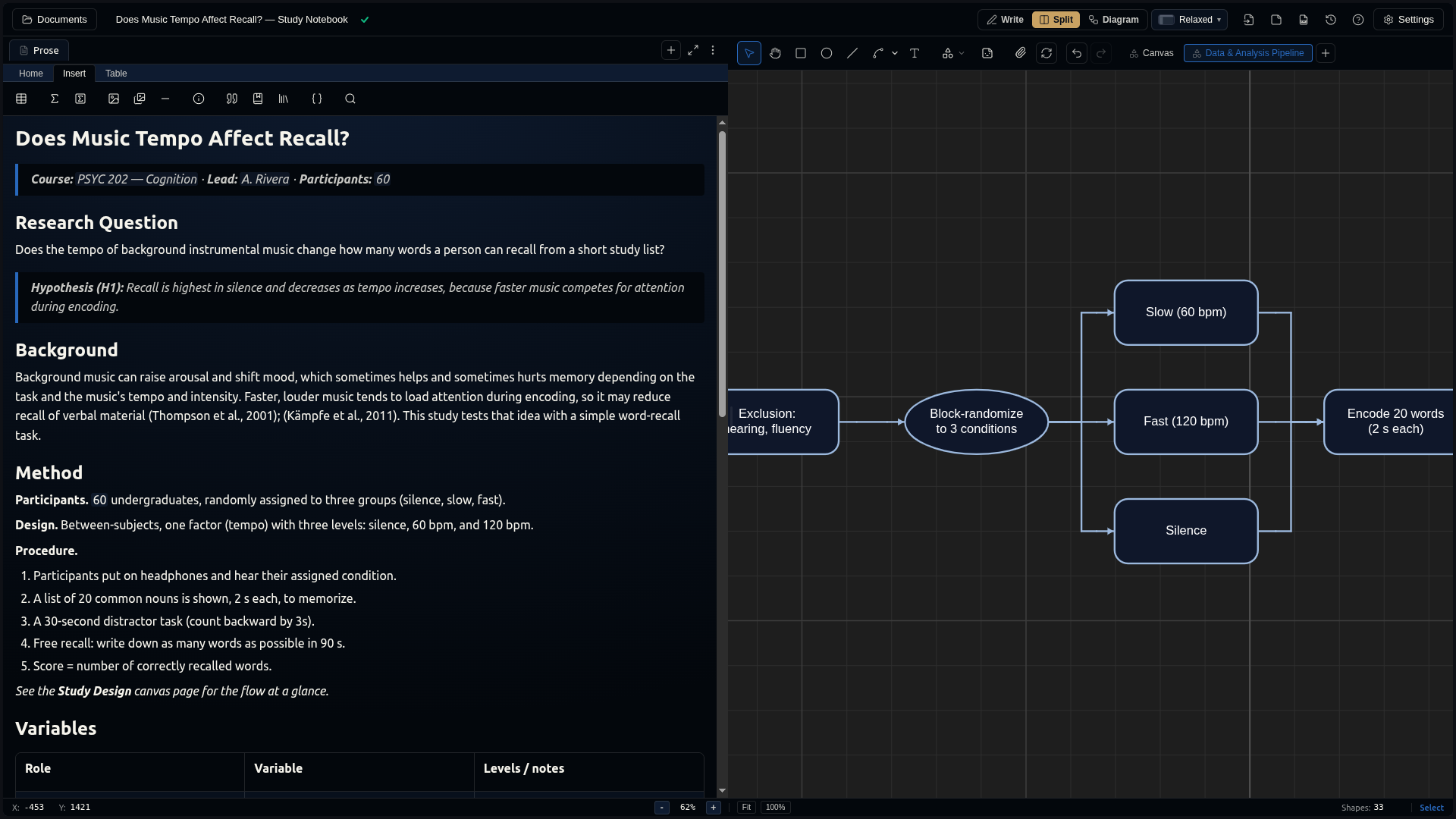Select the pointer tool on canvas toolbar
Image resolution: width=1456 pixels, height=819 pixels.
point(749,53)
